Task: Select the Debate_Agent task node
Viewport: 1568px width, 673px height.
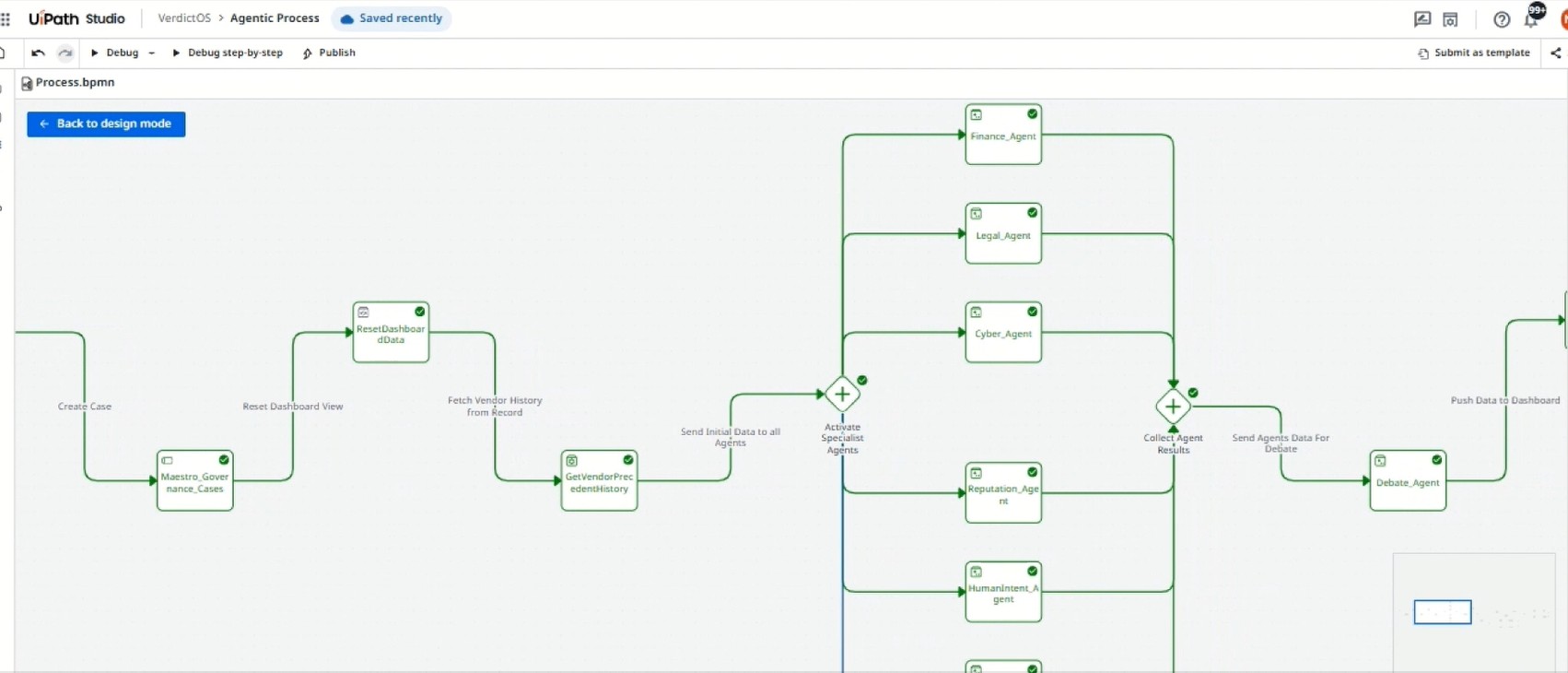Action: click(1408, 480)
